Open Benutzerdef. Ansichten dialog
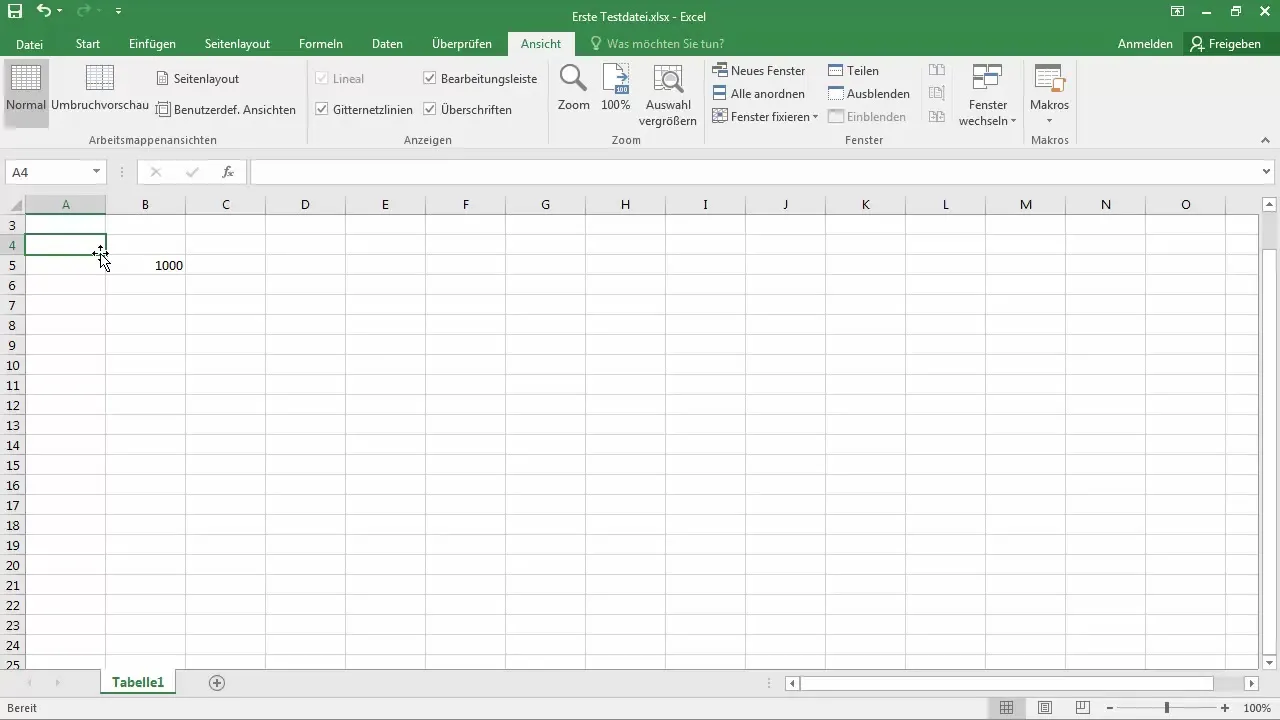This screenshot has width=1280, height=720. pyautogui.click(x=226, y=110)
